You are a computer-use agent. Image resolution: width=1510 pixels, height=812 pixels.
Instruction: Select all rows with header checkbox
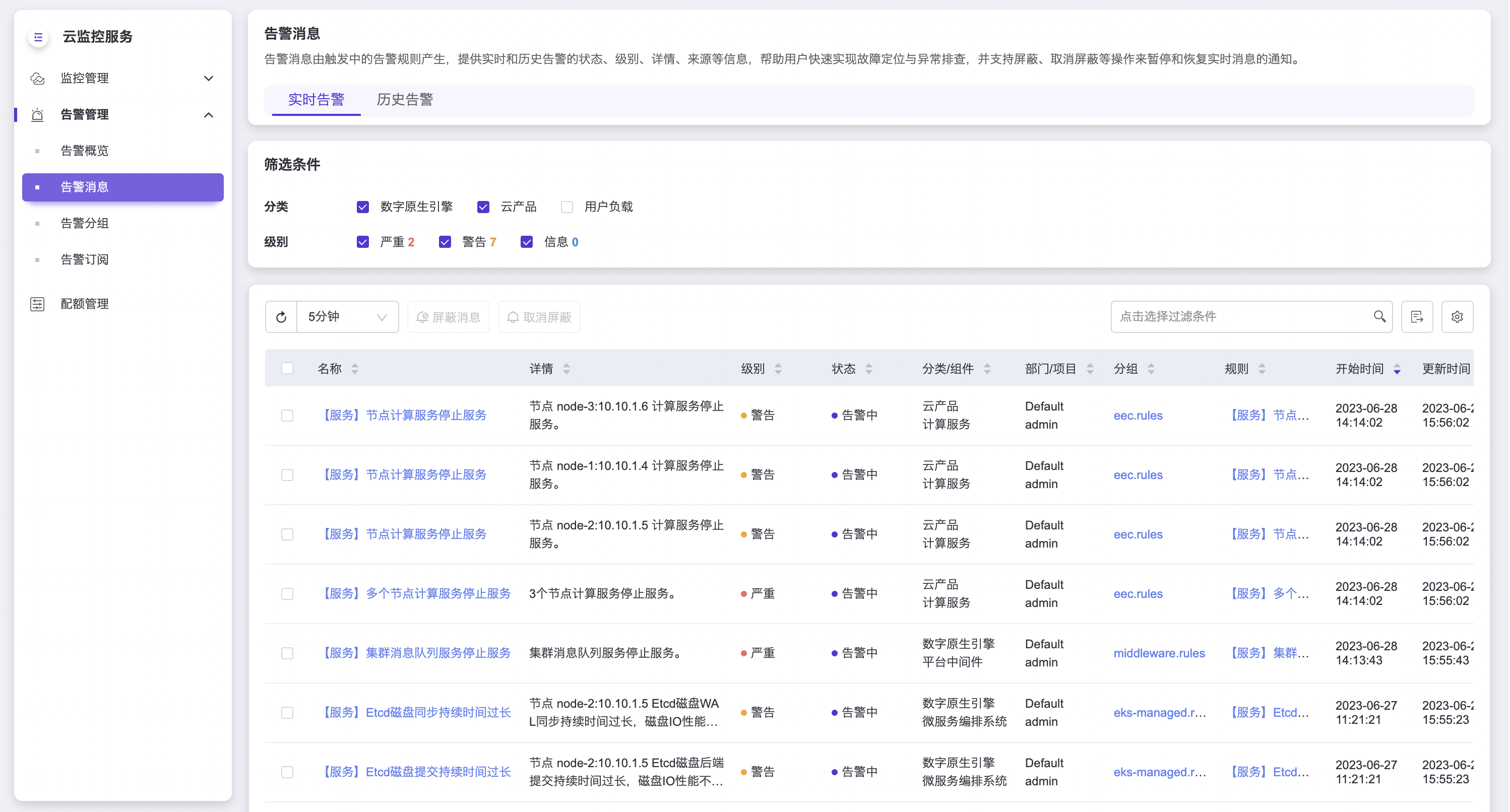[287, 369]
